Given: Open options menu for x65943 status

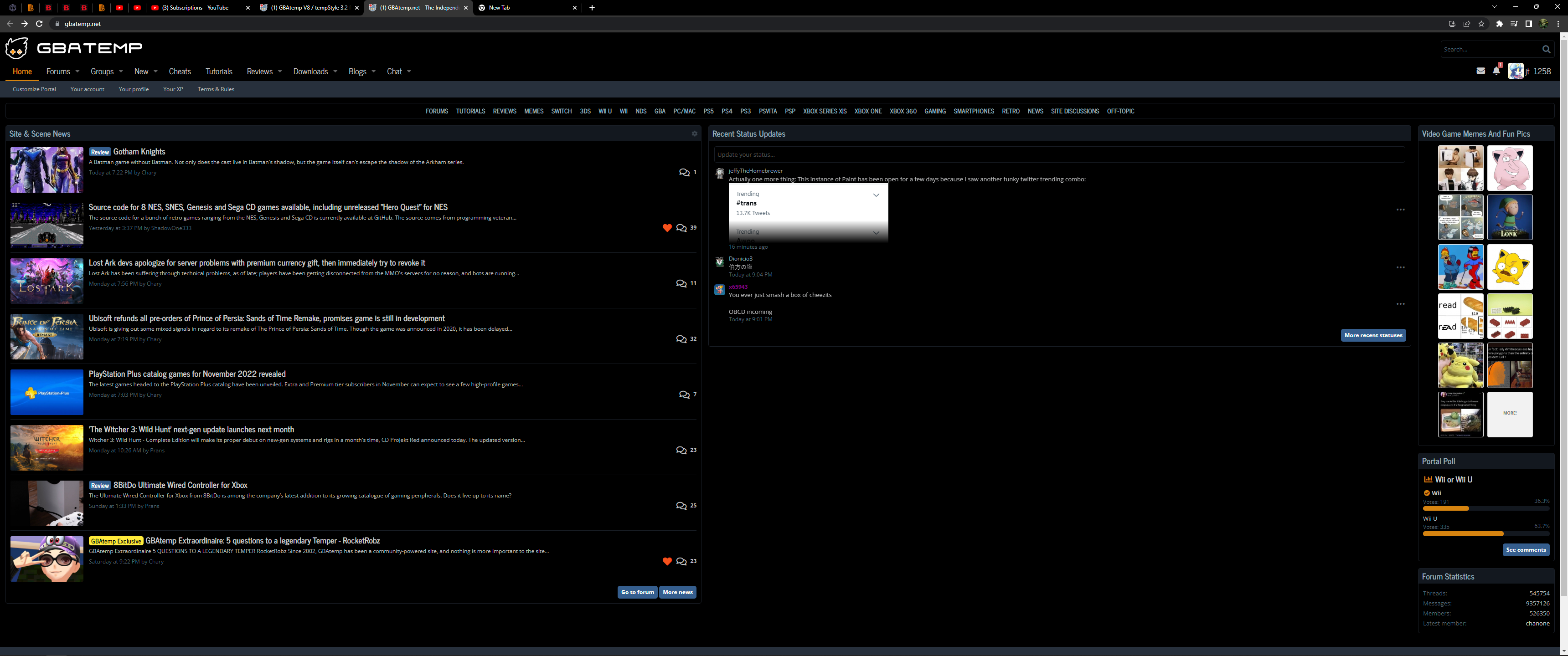Looking at the screenshot, I should [x=1401, y=304].
